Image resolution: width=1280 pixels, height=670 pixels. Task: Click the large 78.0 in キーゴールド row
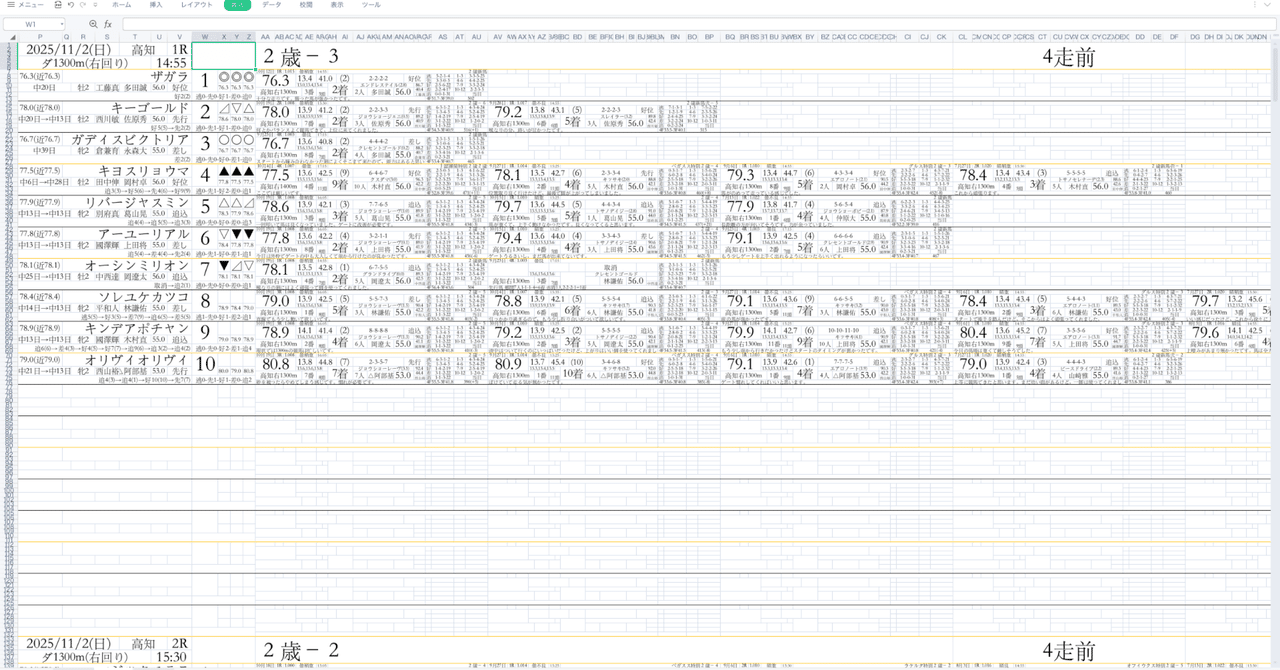click(x=276, y=112)
